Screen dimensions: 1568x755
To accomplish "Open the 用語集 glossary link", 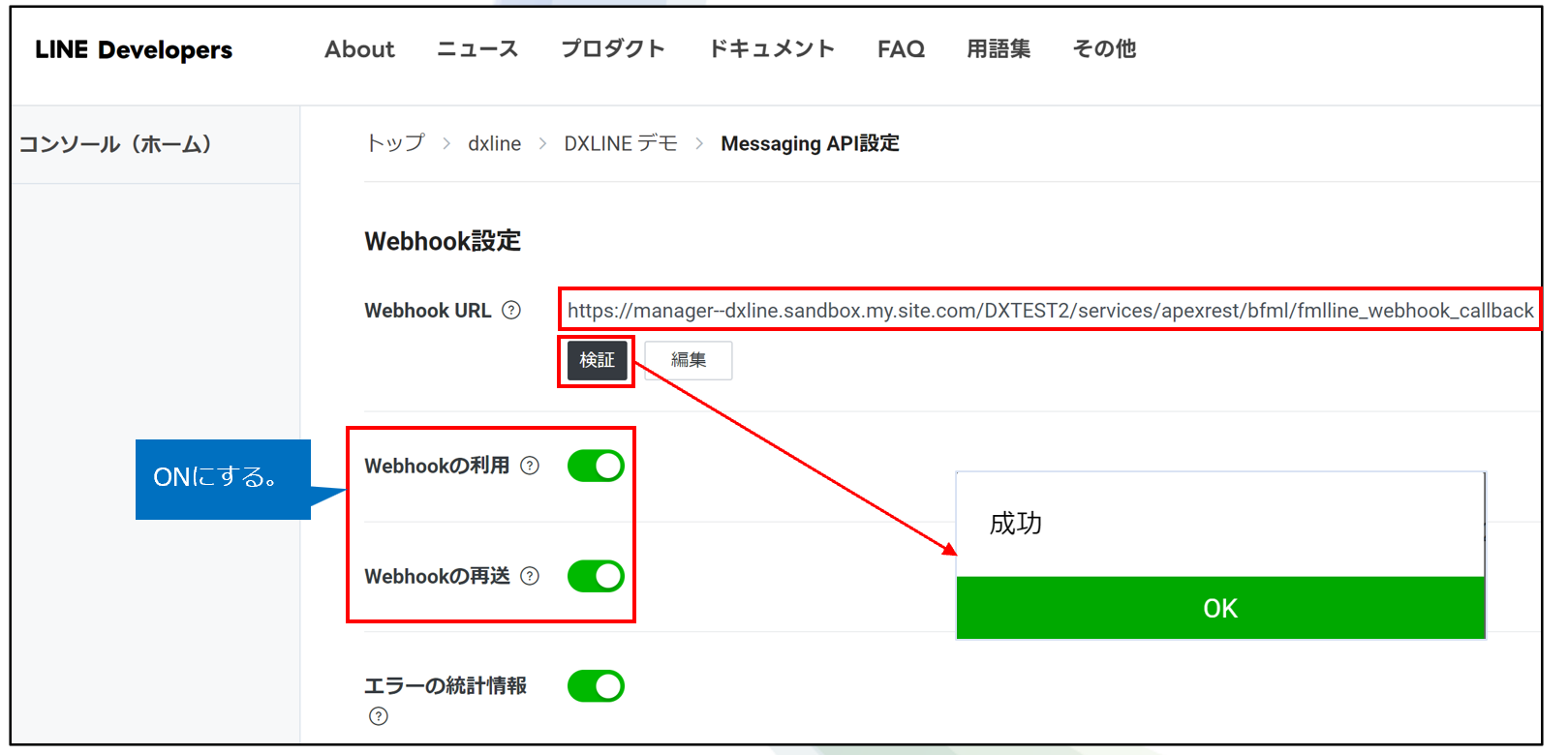I will (999, 49).
